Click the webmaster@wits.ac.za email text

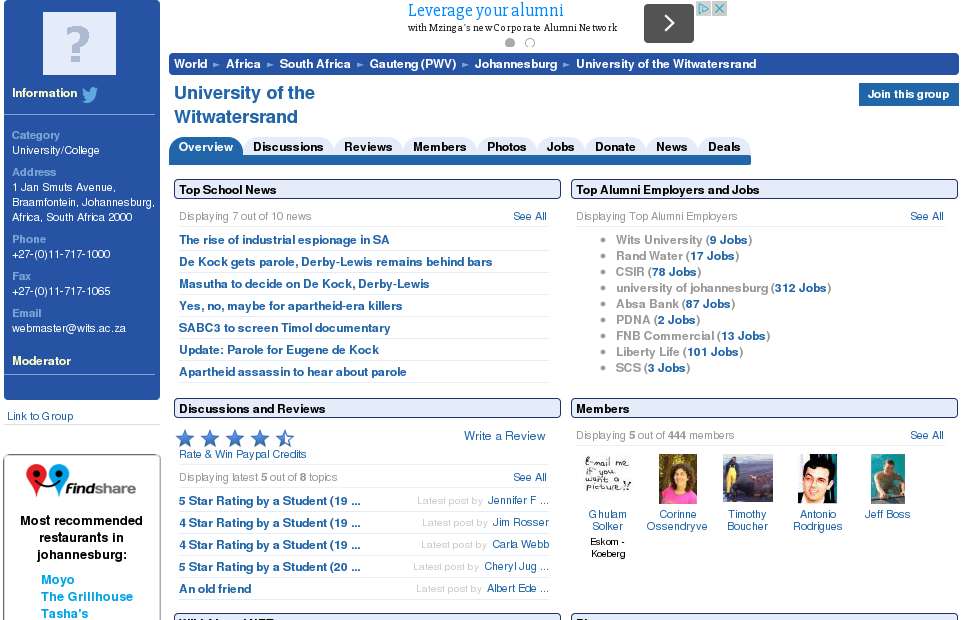(x=69, y=328)
